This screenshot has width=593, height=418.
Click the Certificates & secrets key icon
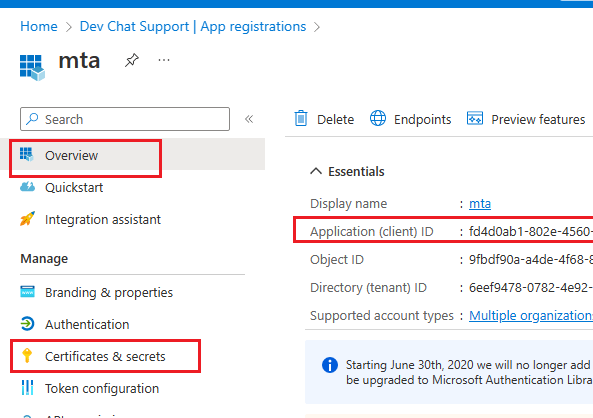point(27,356)
